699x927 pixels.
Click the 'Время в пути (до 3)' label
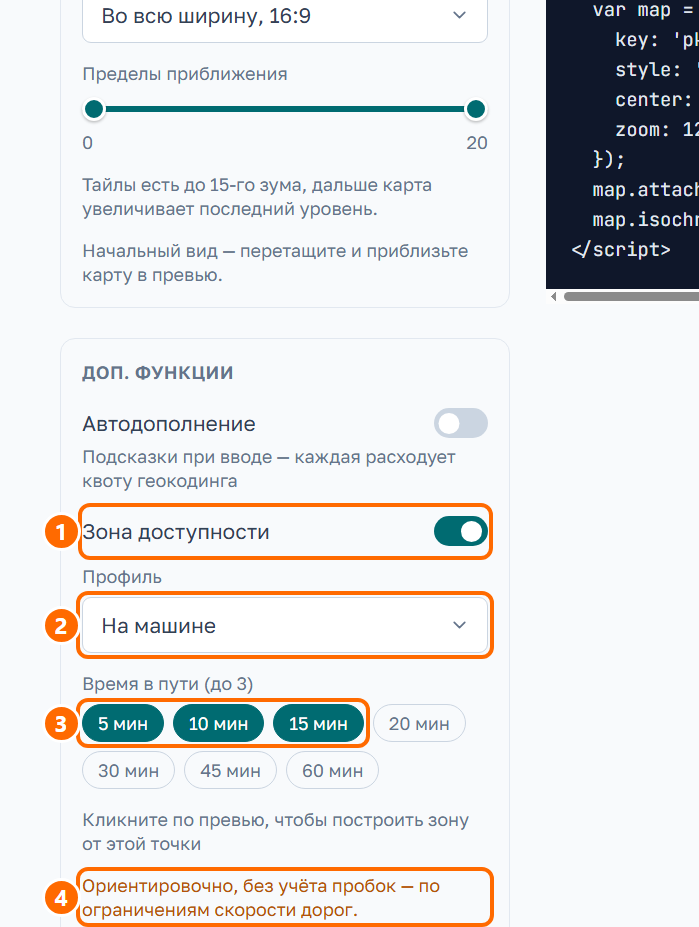[x=167, y=684]
